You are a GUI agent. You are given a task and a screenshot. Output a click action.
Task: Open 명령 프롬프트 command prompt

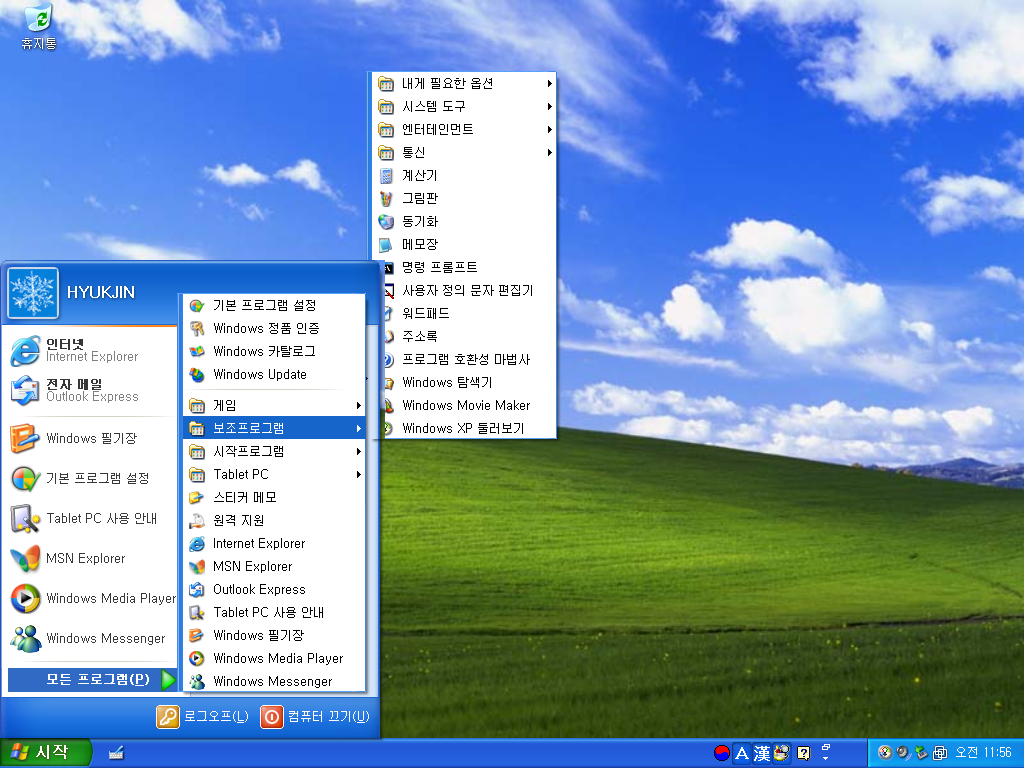pyautogui.click(x=470, y=268)
